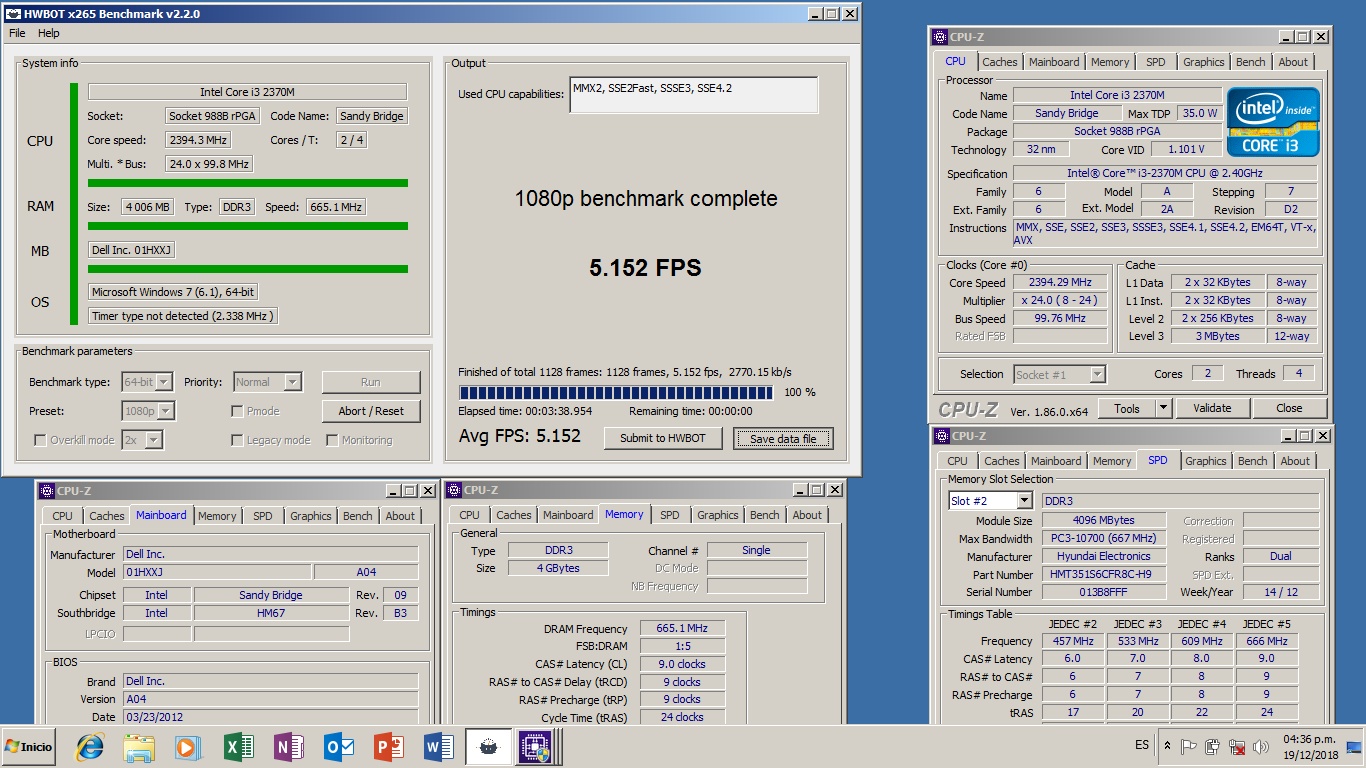This screenshot has width=1366, height=768.
Task: Click the benchmark progress bar
Action: coord(616,393)
